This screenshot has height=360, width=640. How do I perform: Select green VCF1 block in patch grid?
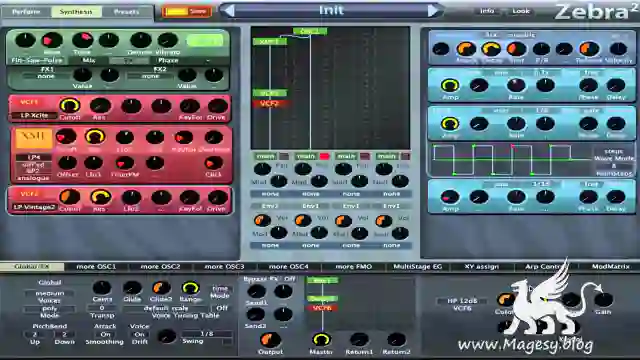click(269, 93)
